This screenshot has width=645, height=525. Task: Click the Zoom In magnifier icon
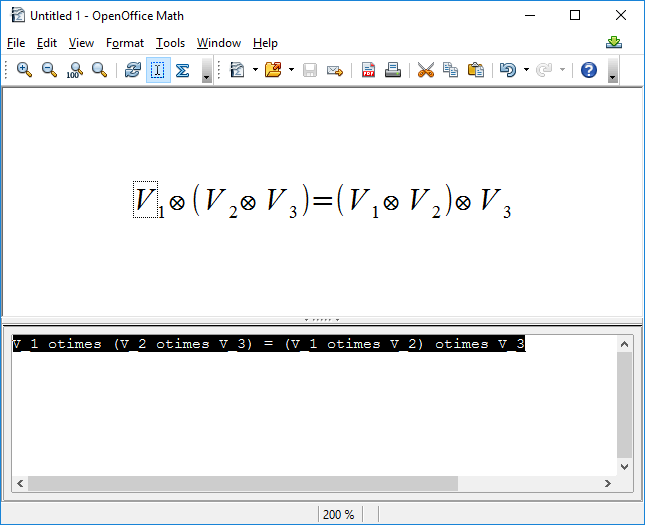point(24,70)
